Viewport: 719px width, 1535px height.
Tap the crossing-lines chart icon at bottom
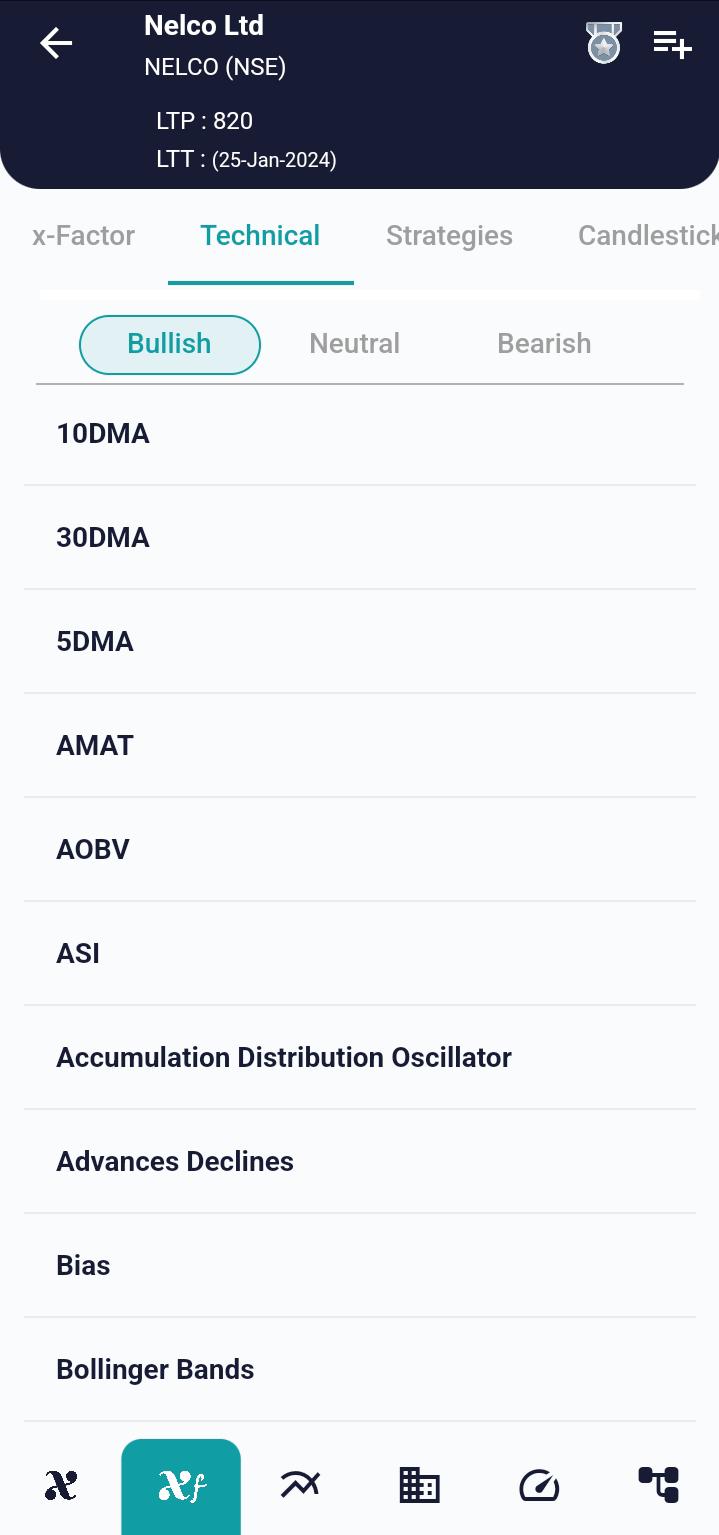[300, 1485]
